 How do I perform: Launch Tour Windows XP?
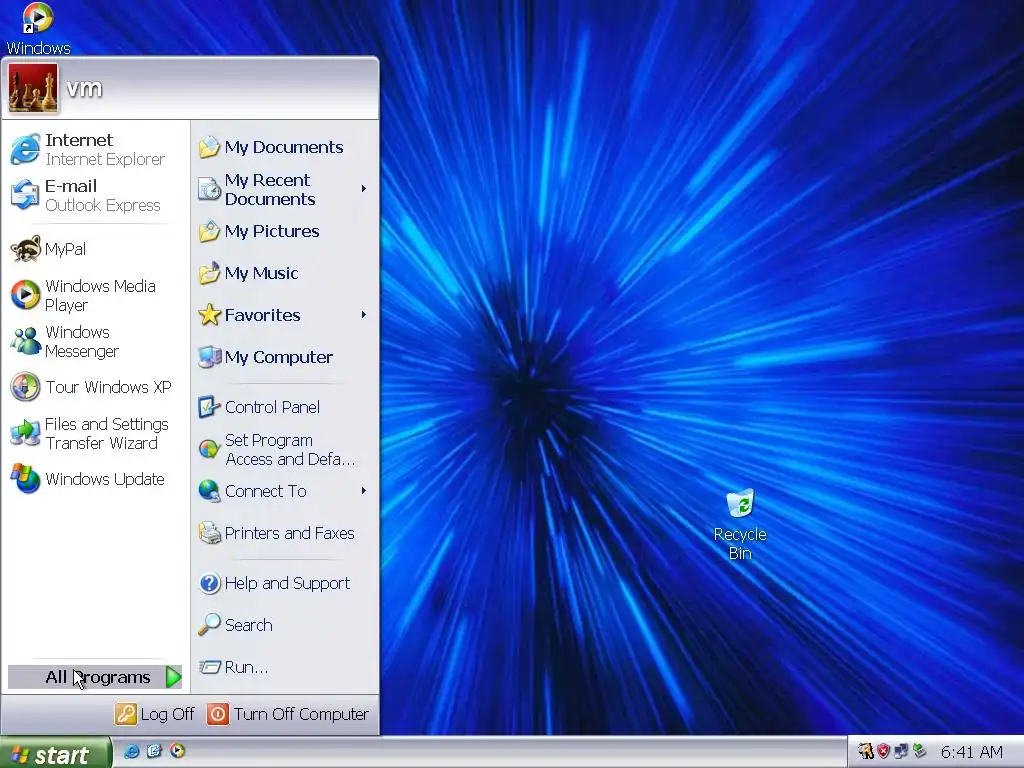point(95,387)
